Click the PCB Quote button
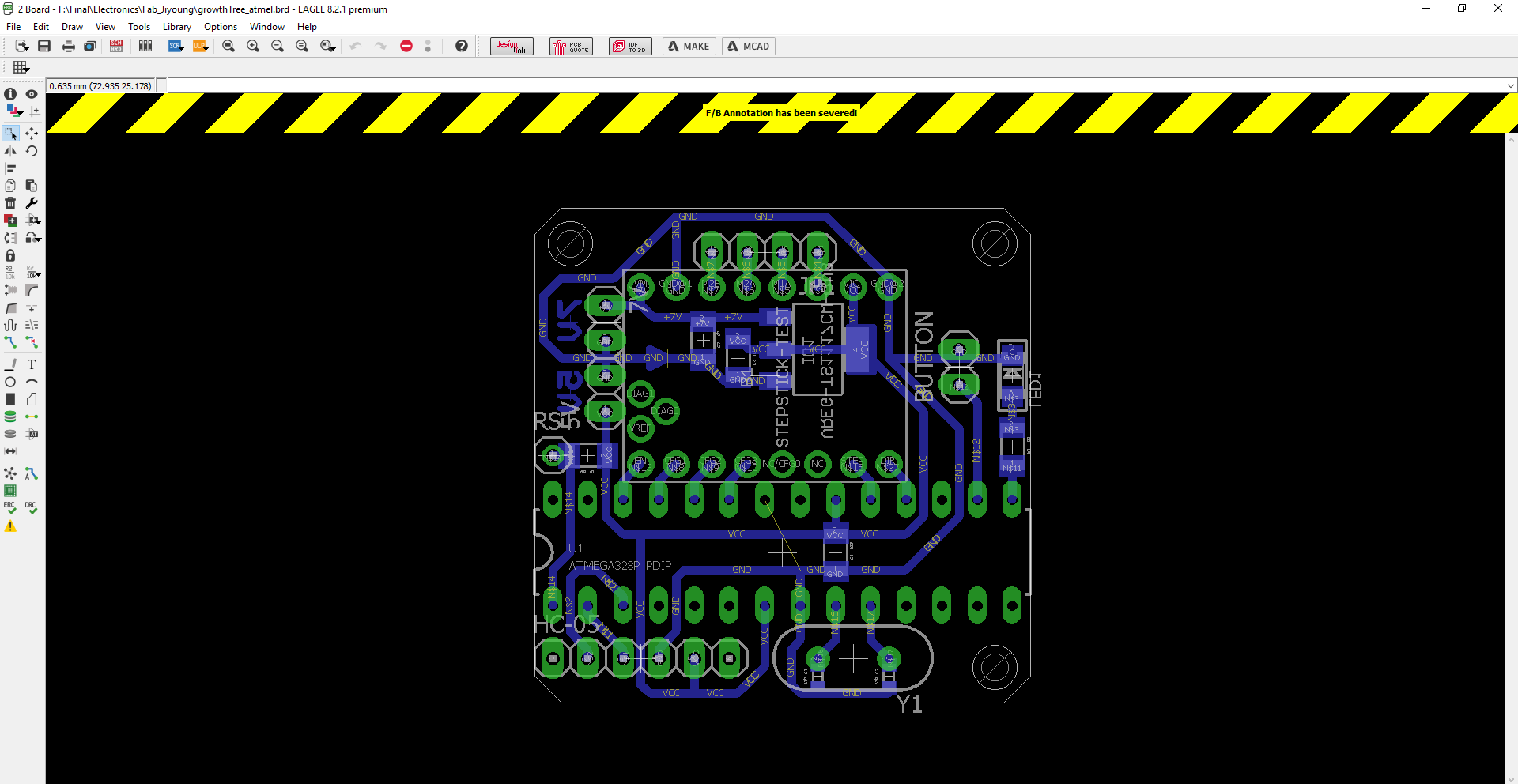Viewport: 1518px width, 784px height. (x=571, y=47)
